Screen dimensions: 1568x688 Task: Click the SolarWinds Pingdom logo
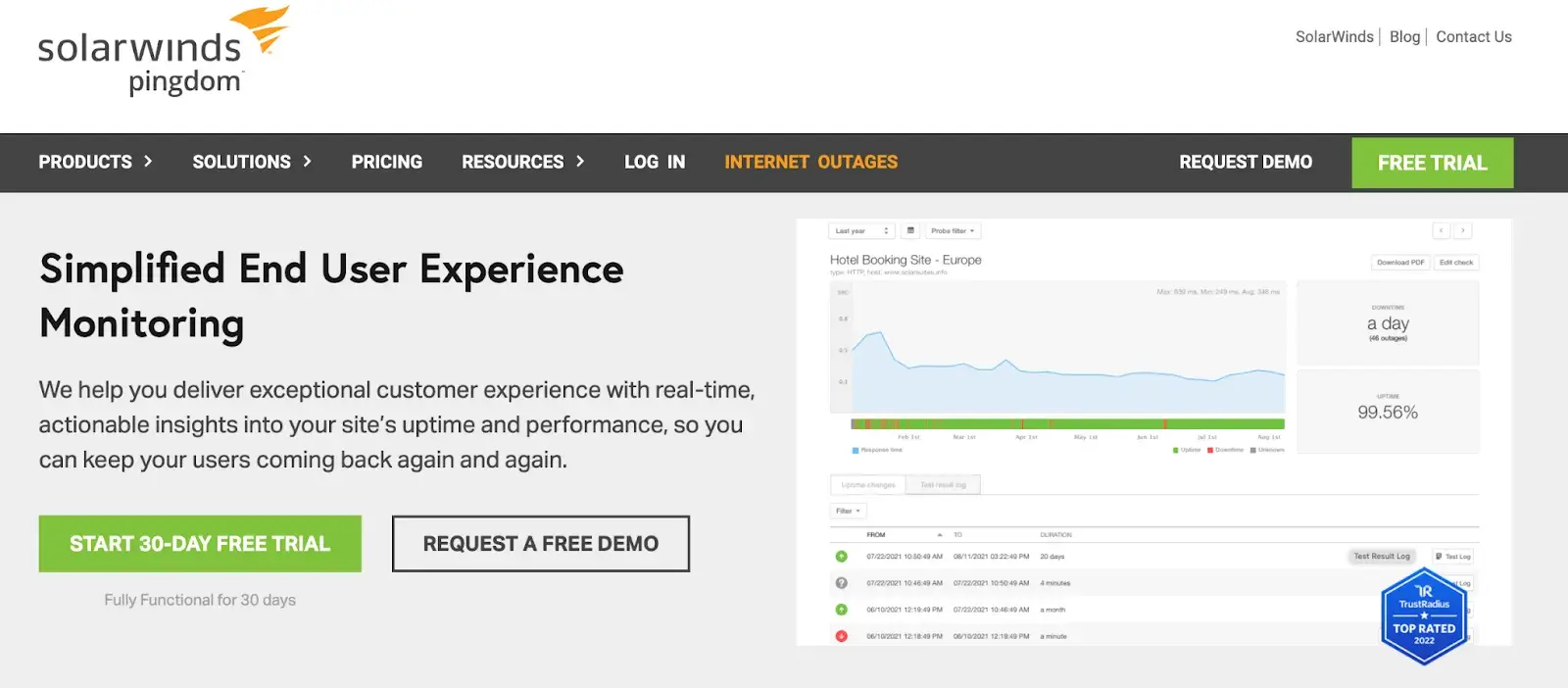[163, 51]
